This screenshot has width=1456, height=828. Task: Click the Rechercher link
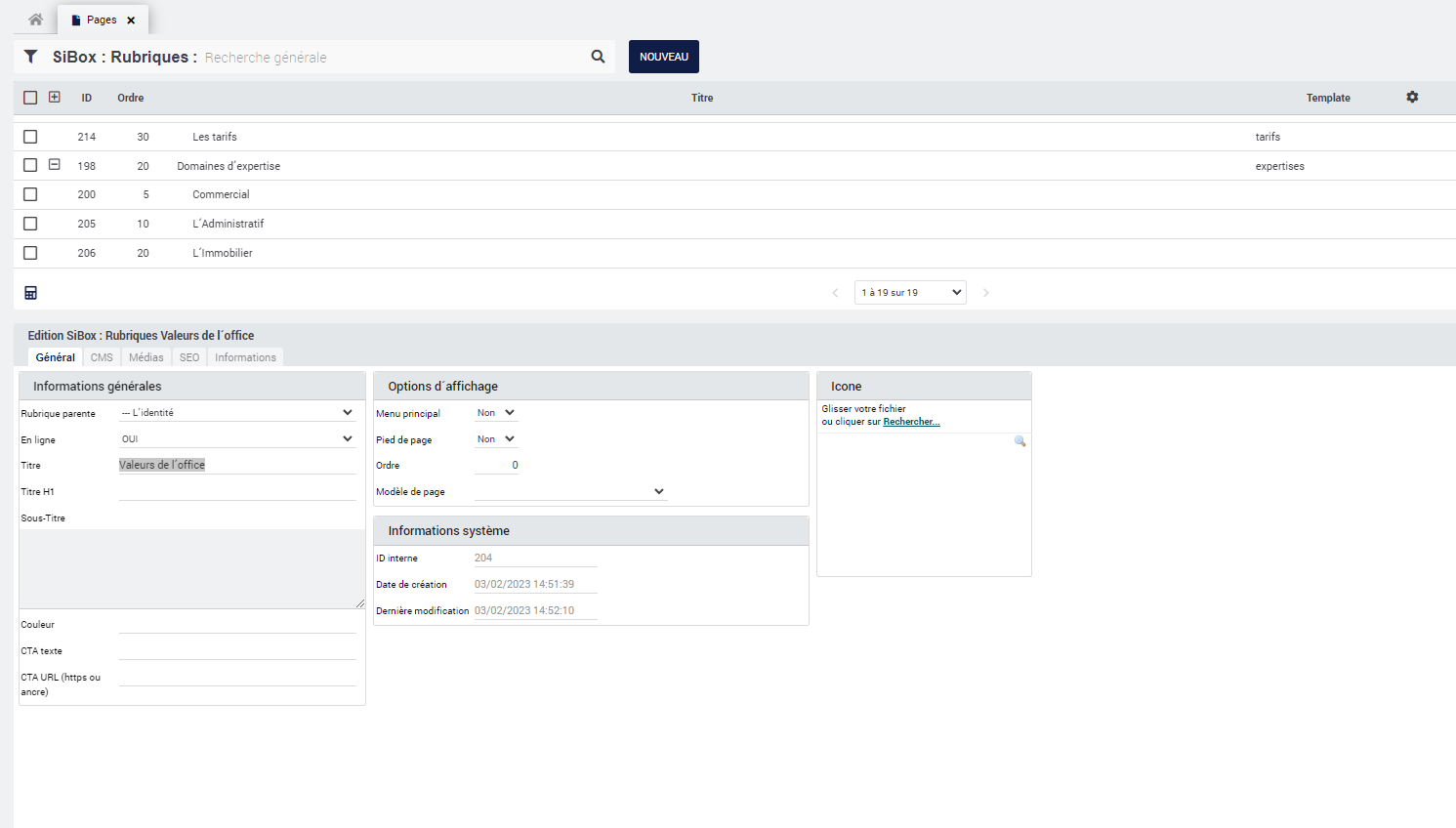(911, 422)
